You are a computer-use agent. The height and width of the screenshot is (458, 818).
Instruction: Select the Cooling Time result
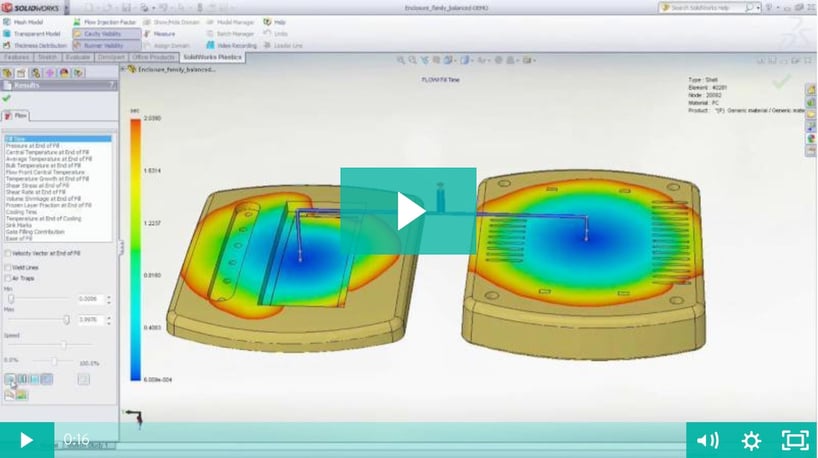21,212
